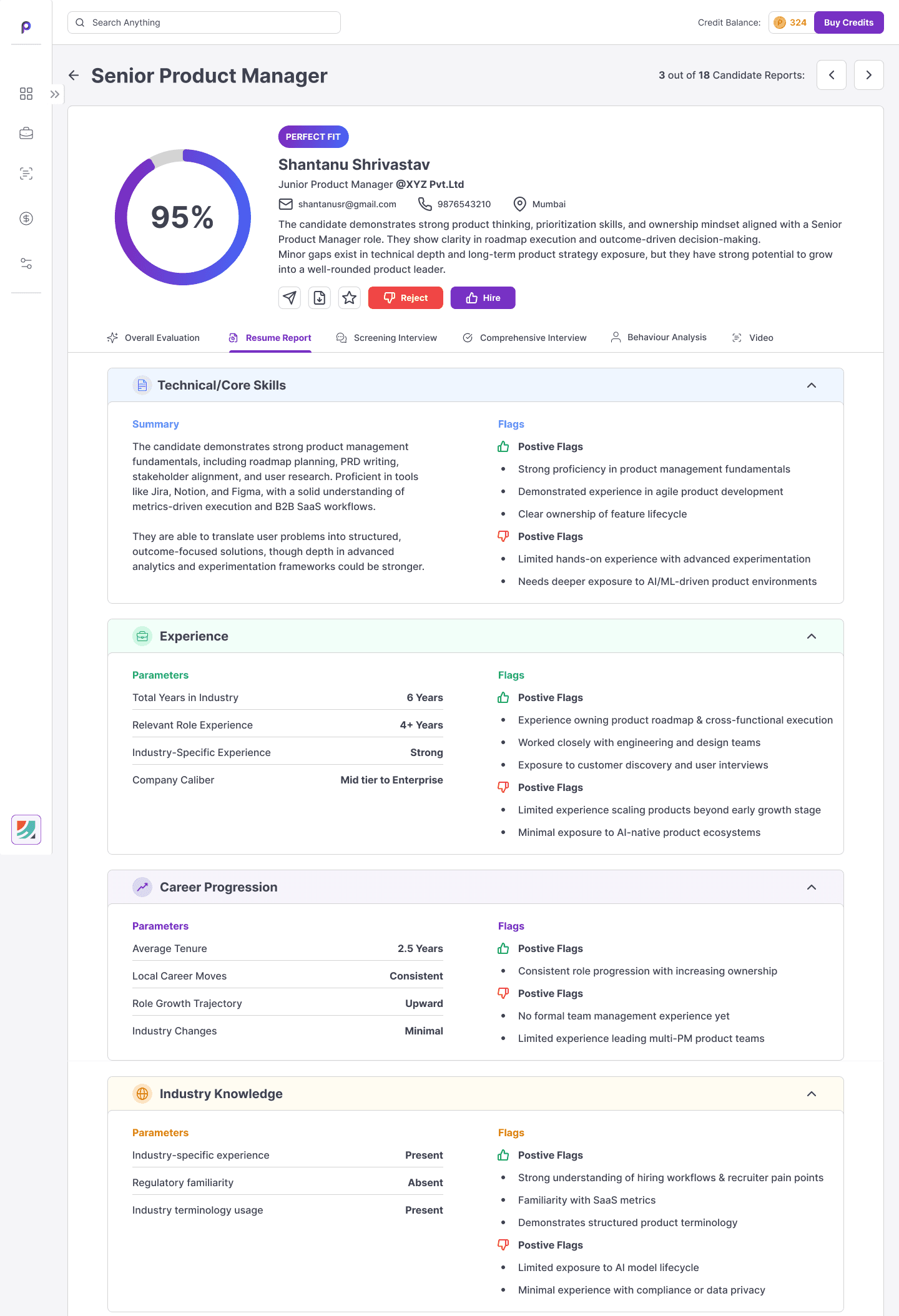Viewport: 899px width, 1316px height.
Task: Open Behaviour Analysis tab
Action: coord(659,337)
